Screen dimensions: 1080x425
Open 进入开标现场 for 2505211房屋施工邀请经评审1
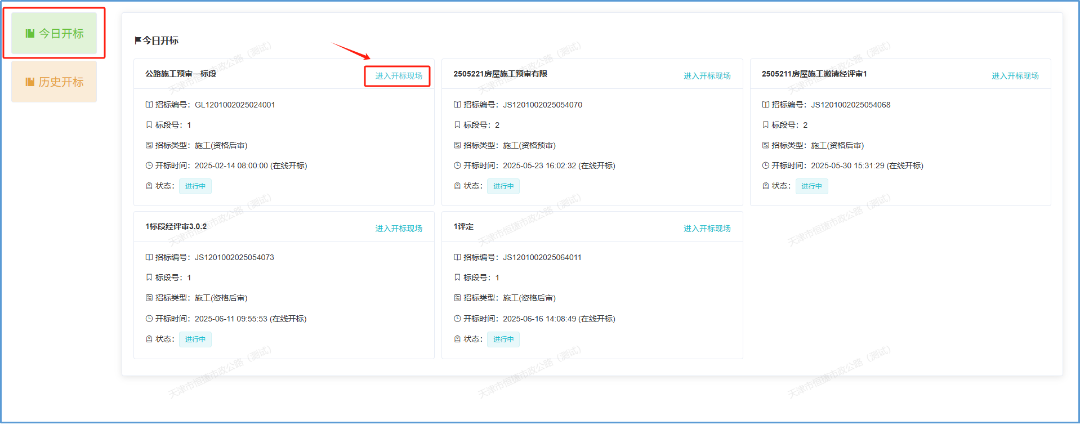click(x=1015, y=76)
